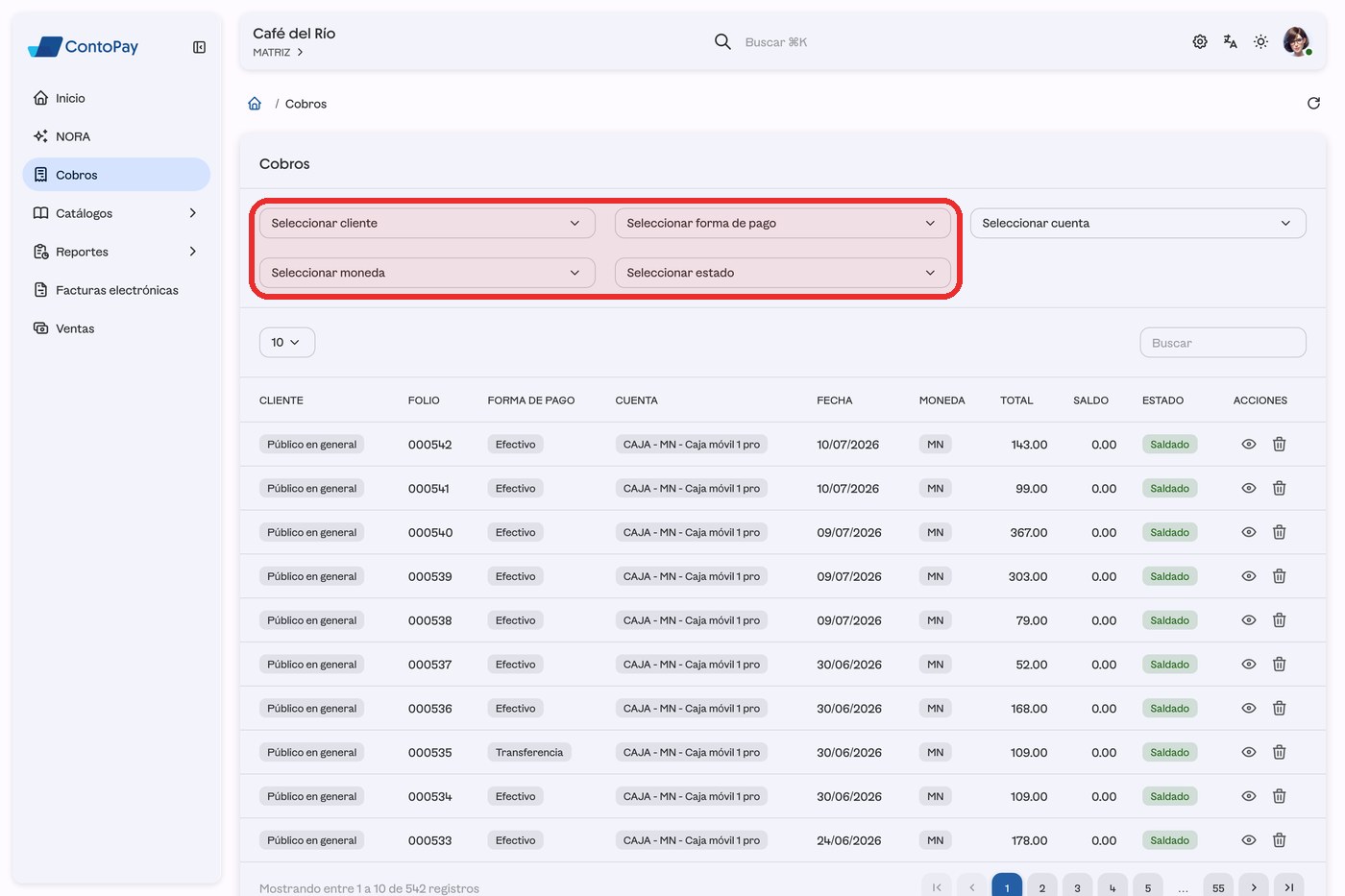Open the Seleccionar moneda dropdown
Screen dimensions: 1345x896
pyautogui.click(x=428, y=273)
